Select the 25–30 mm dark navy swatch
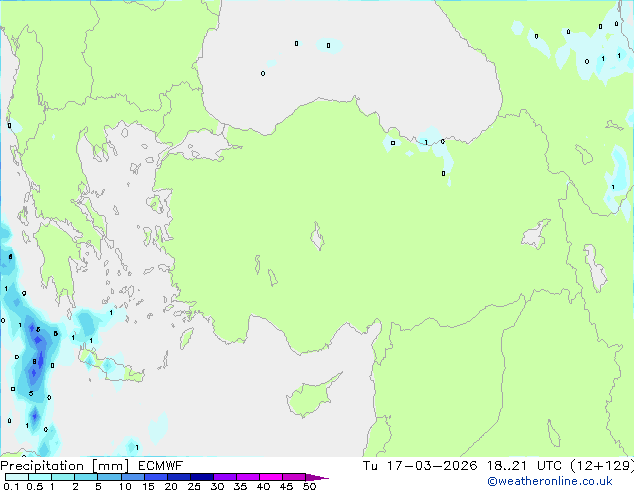 pyautogui.click(x=202, y=477)
